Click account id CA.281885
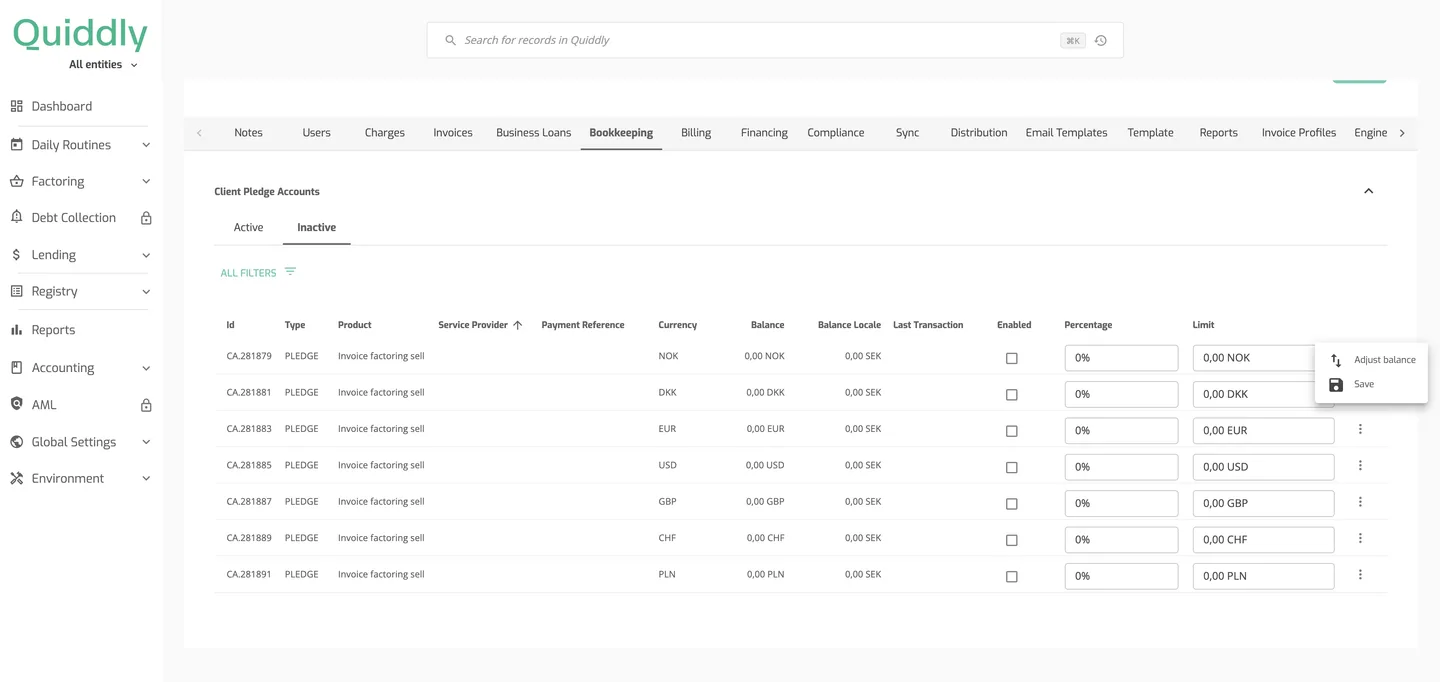Viewport: 1440px width, 682px height. tap(249, 465)
